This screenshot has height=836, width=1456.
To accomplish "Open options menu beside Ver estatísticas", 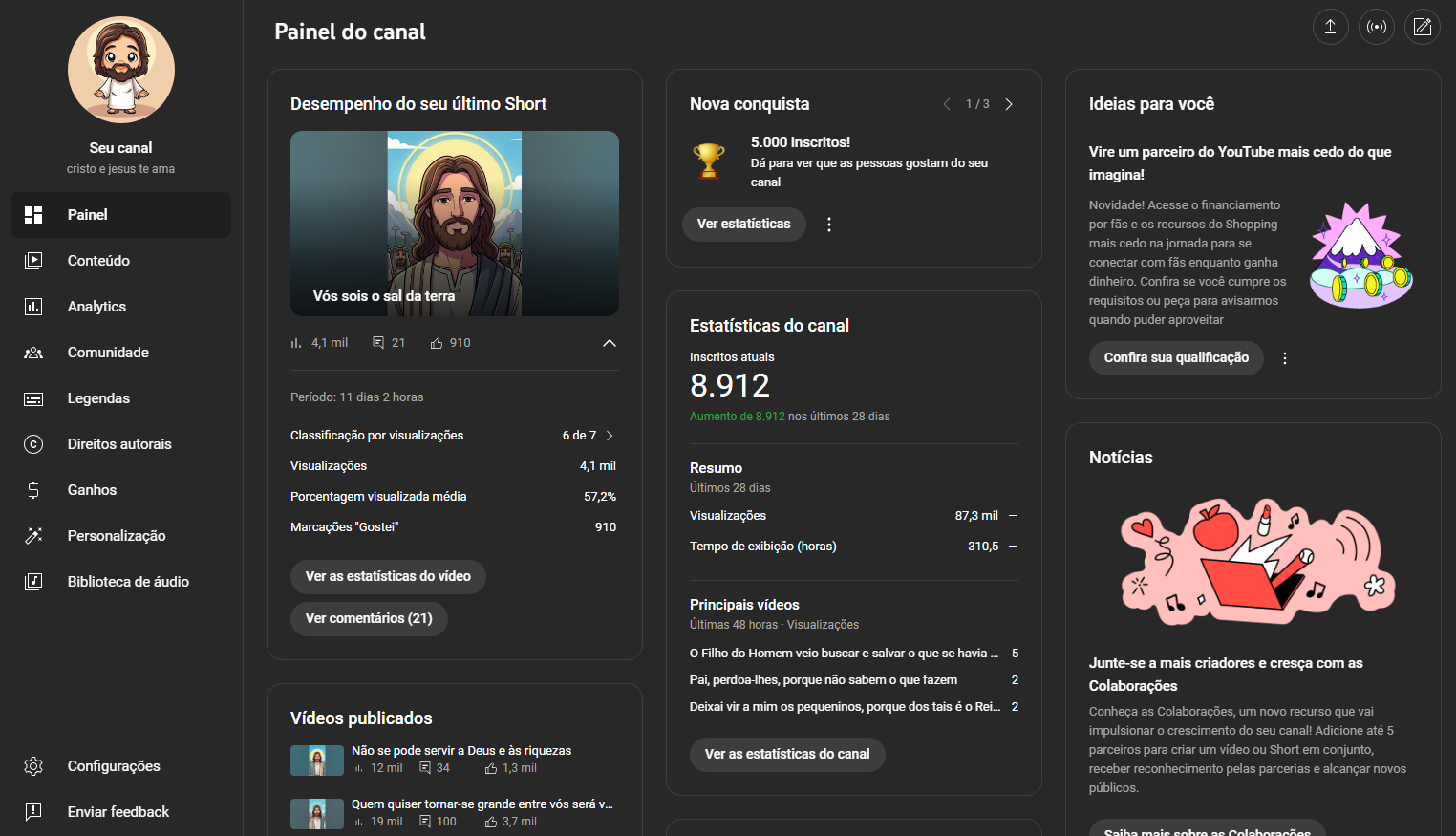I will pos(829,225).
